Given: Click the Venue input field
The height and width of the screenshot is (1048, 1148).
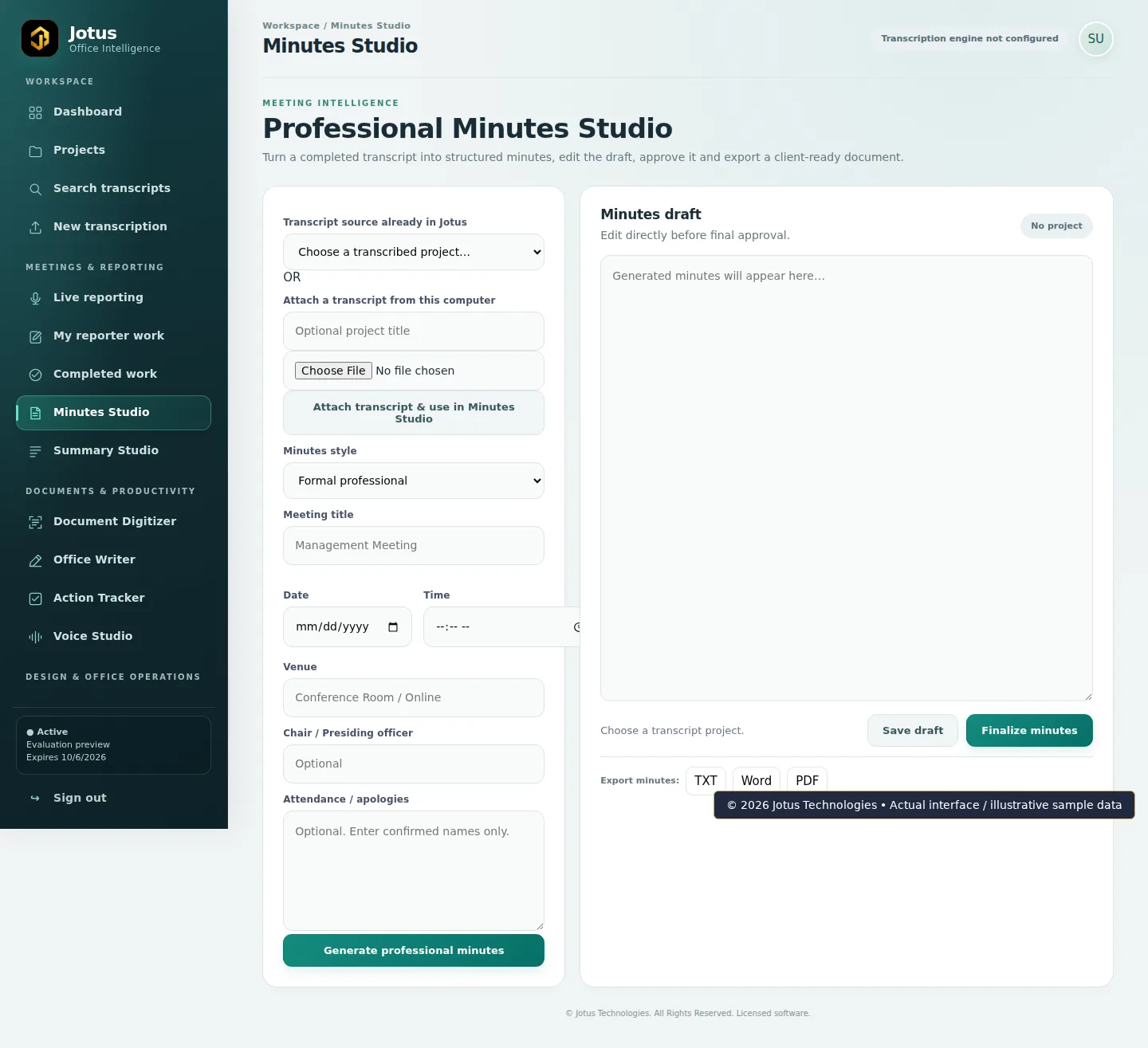Looking at the screenshot, I should [414, 698].
